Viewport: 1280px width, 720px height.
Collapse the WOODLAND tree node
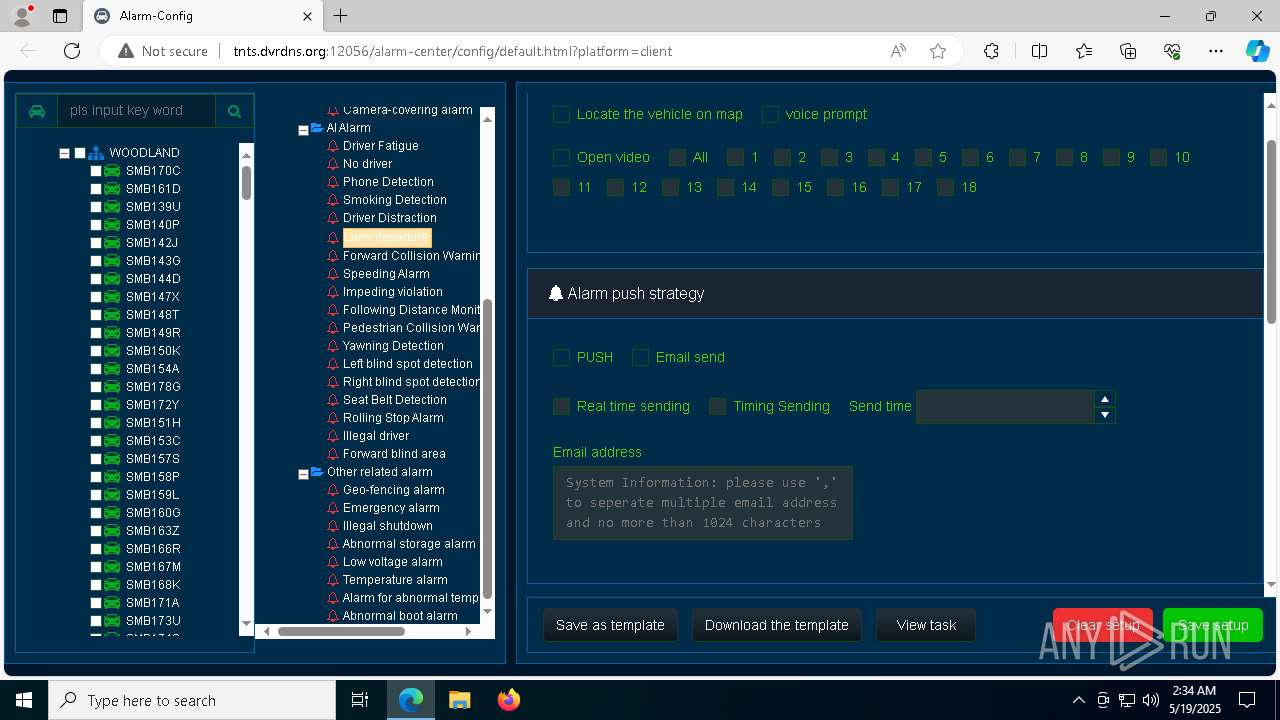pos(64,153)
